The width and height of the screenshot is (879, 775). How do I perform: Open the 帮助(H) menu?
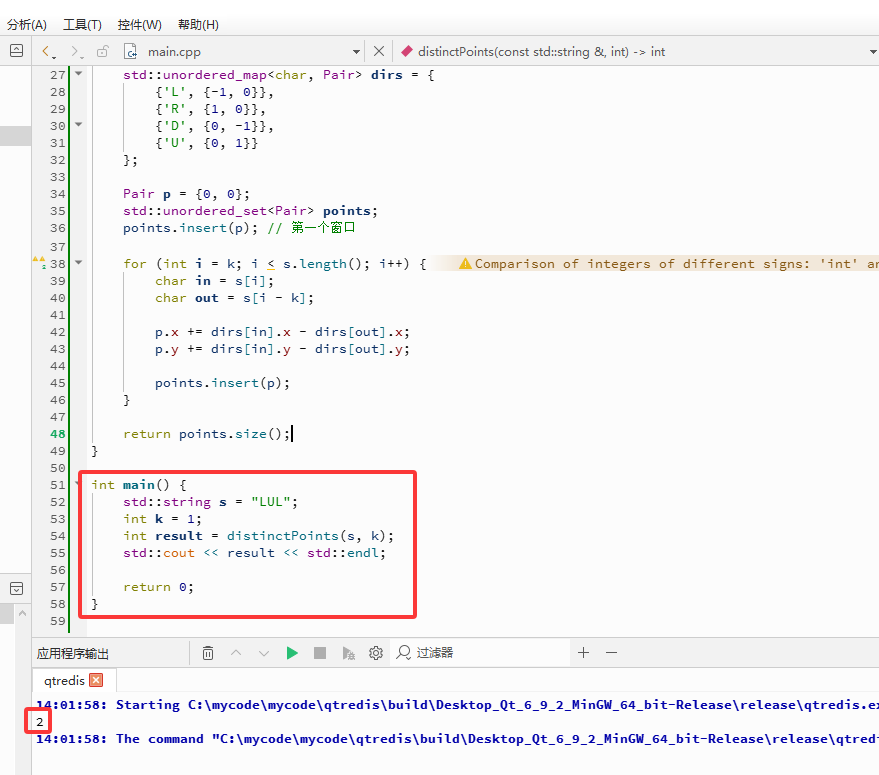pos(198,25)
